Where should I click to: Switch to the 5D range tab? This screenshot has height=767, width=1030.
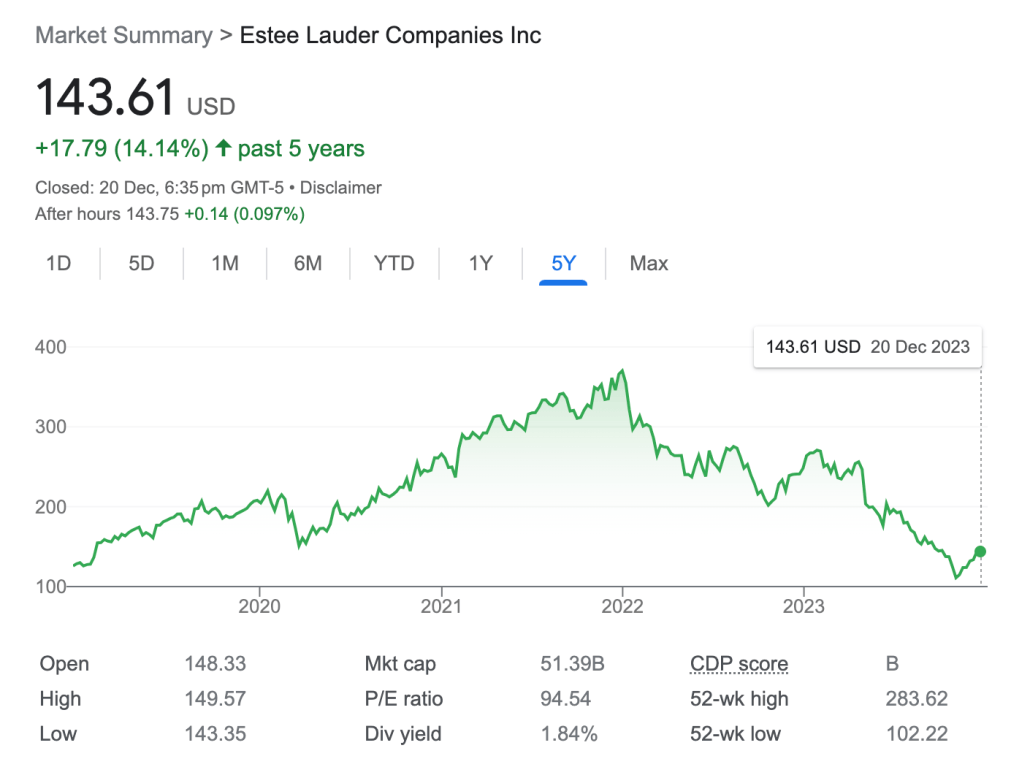pos(141,263)
